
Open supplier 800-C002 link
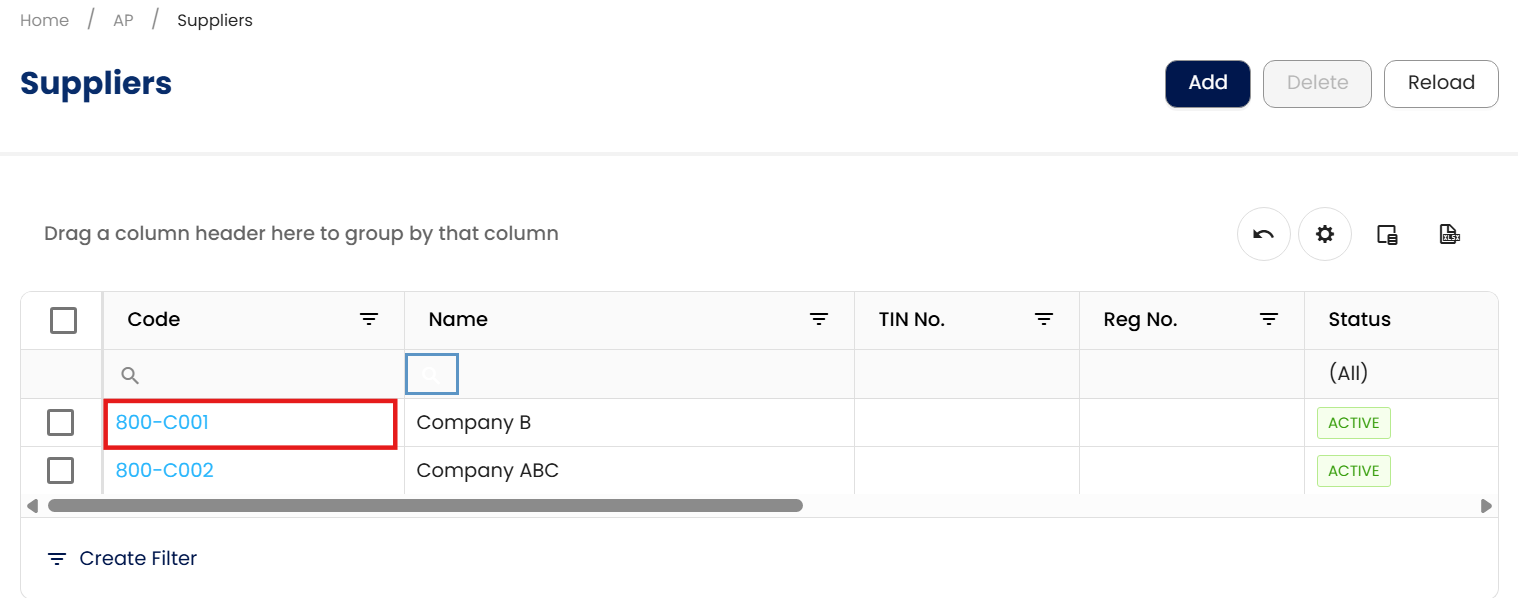point(165,470)
